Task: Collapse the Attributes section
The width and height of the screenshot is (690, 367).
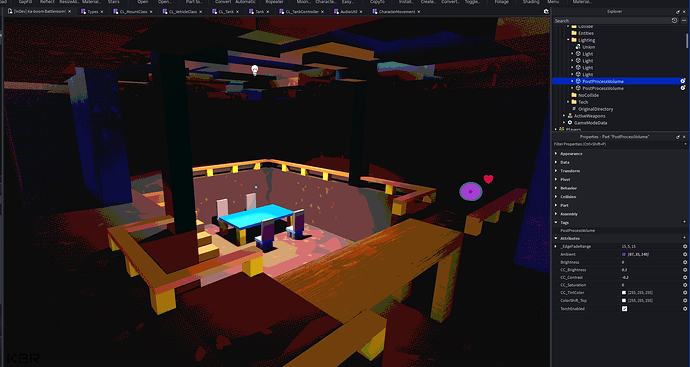Action: (x=556, y=238)
